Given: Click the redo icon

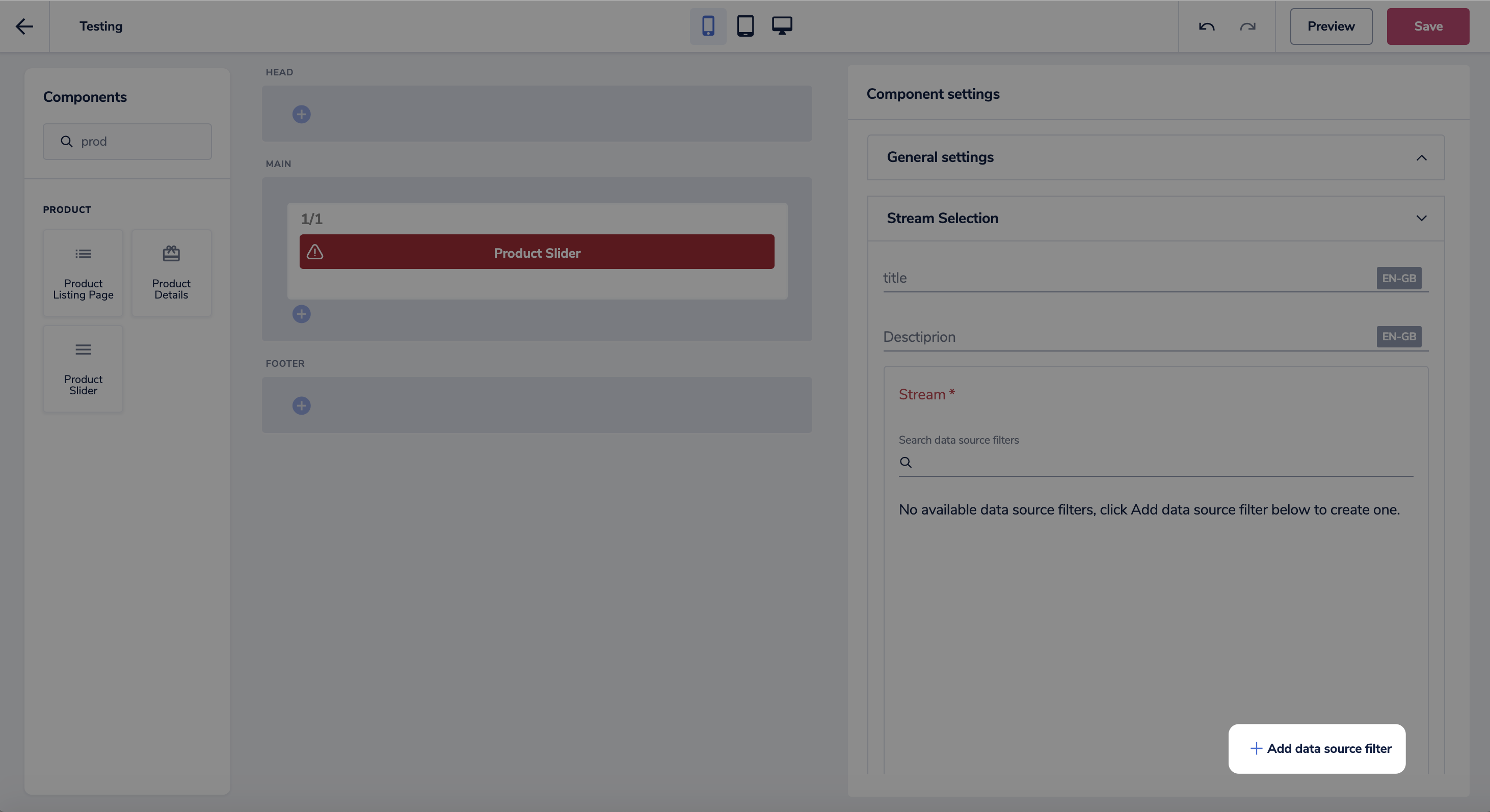Looking at the screenshot, I should pos(1247,26).
